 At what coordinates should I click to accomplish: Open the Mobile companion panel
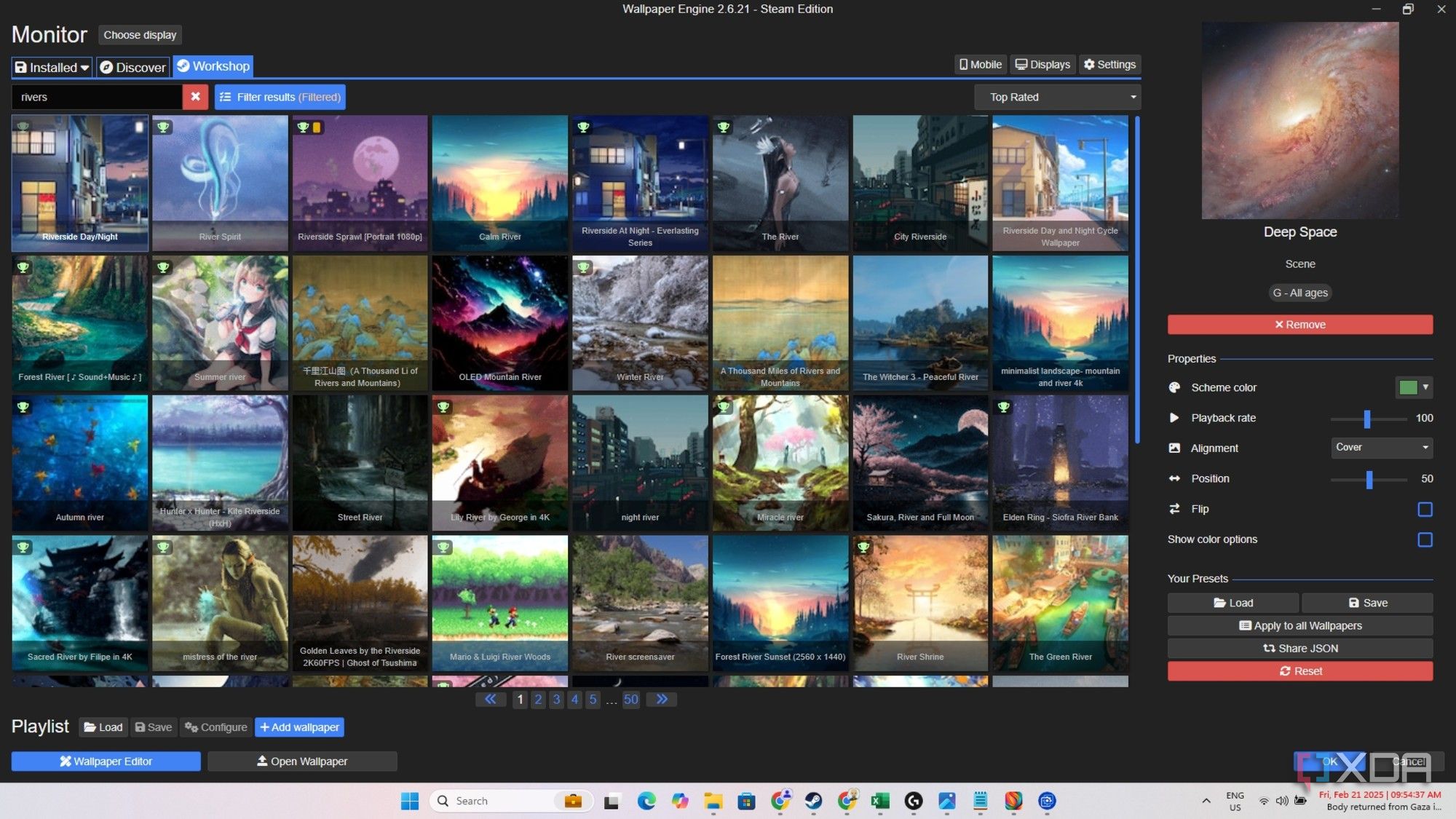tap(979, 64)
